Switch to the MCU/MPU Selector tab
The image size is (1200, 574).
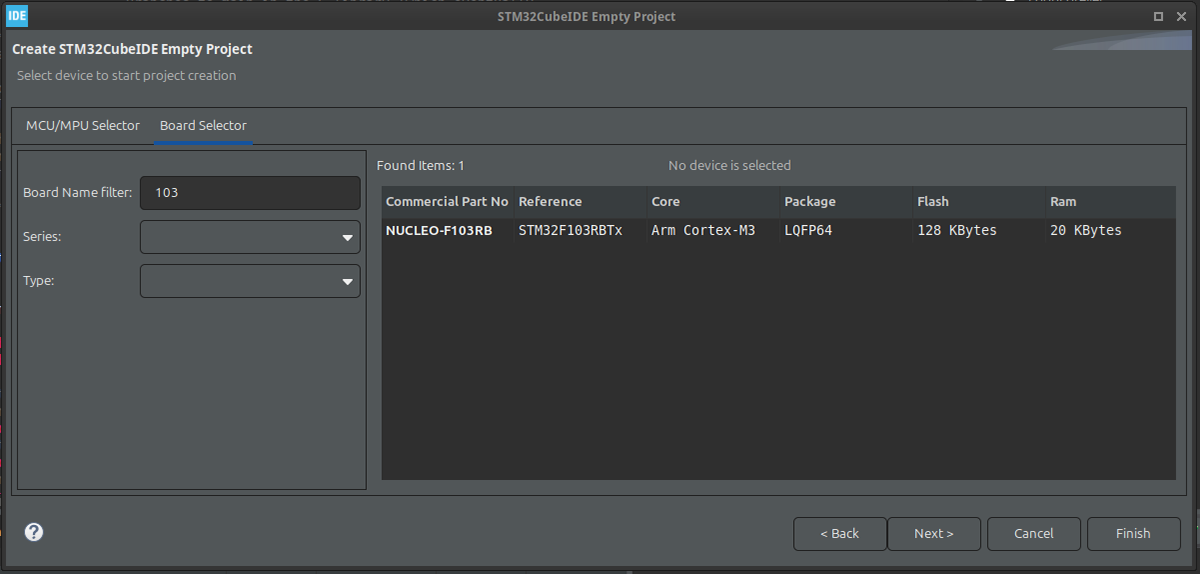pos(83,125)
